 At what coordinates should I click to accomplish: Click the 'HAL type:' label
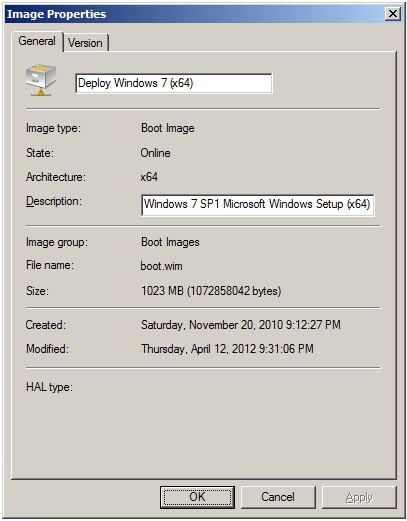(49, 387)
